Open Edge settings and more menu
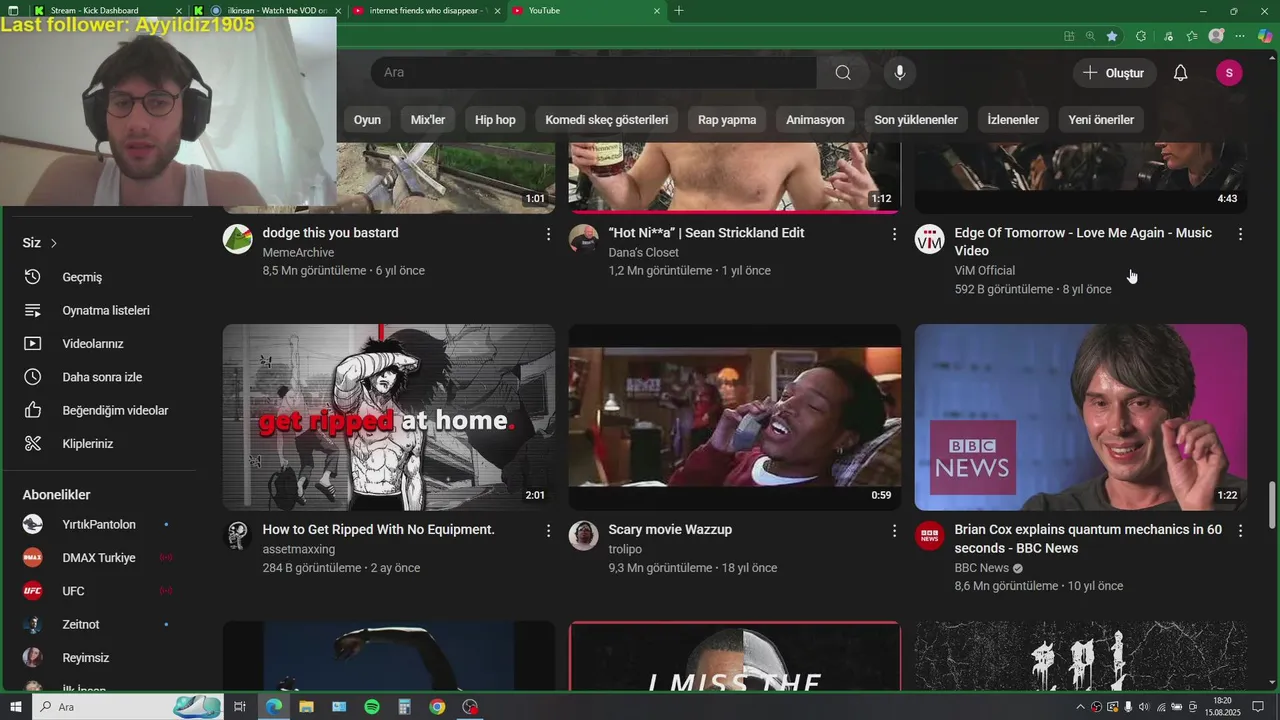The height and width of the screenshot is (720, 1280). [x=1240, y=36]
